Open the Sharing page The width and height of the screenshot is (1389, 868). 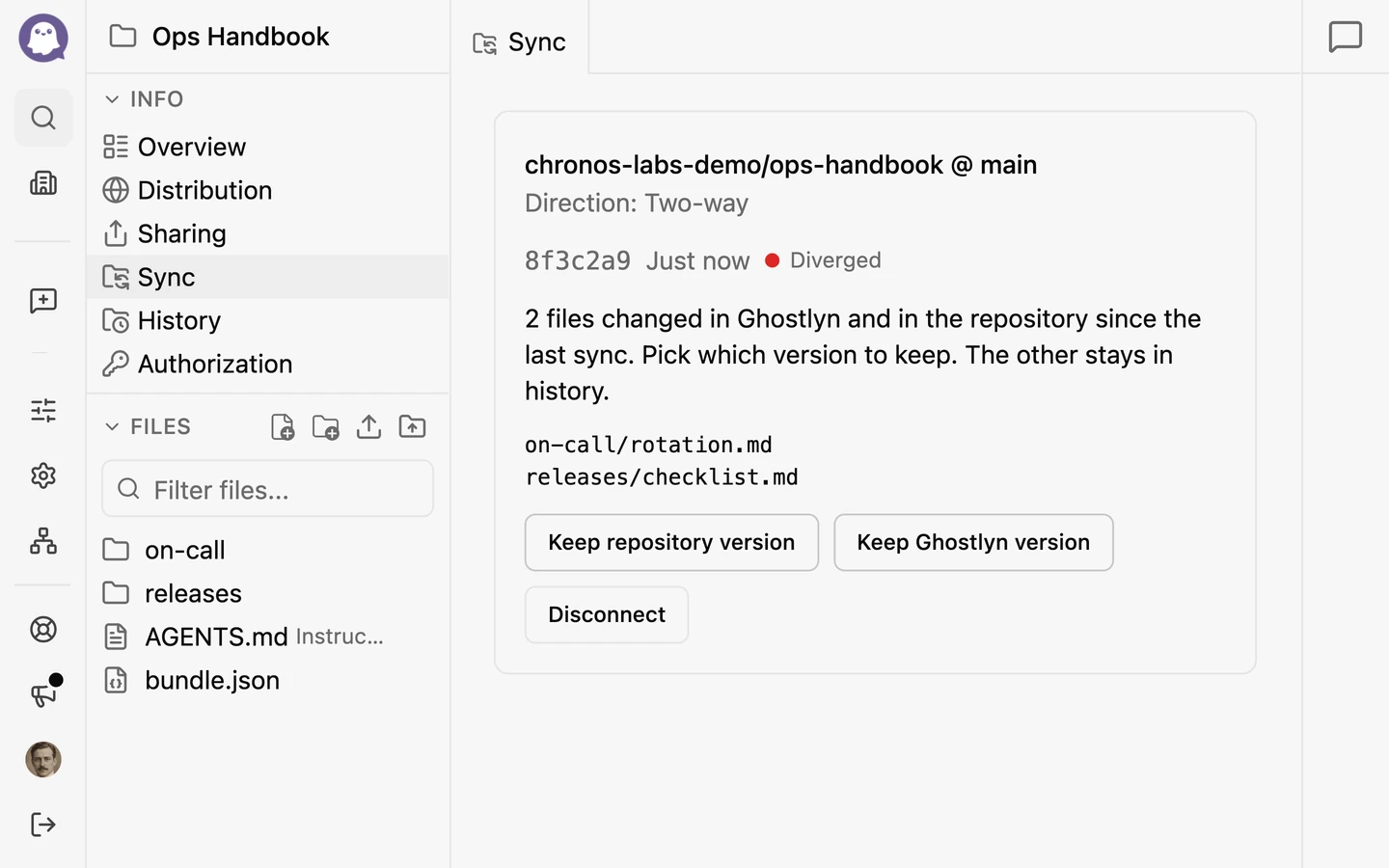[x=268, y=233]
